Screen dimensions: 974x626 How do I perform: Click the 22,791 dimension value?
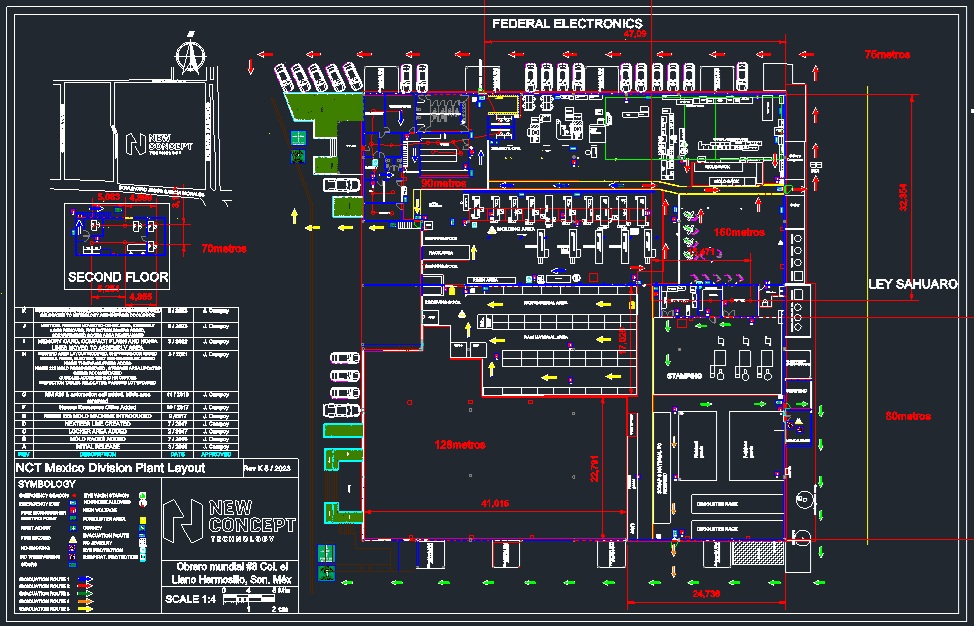coord(594,469)
